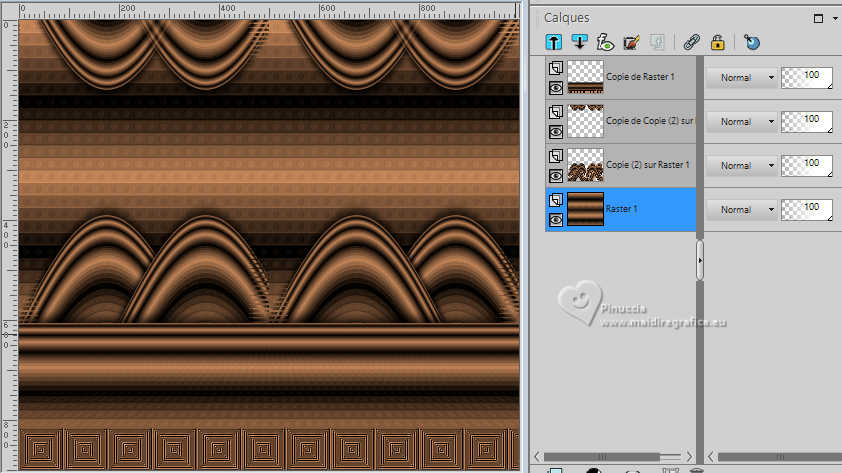The height and width of the screenshot is (473, 842).
Task: Toggle the eye of the Raster 1 layer
Action: click(x=556, y=219)
